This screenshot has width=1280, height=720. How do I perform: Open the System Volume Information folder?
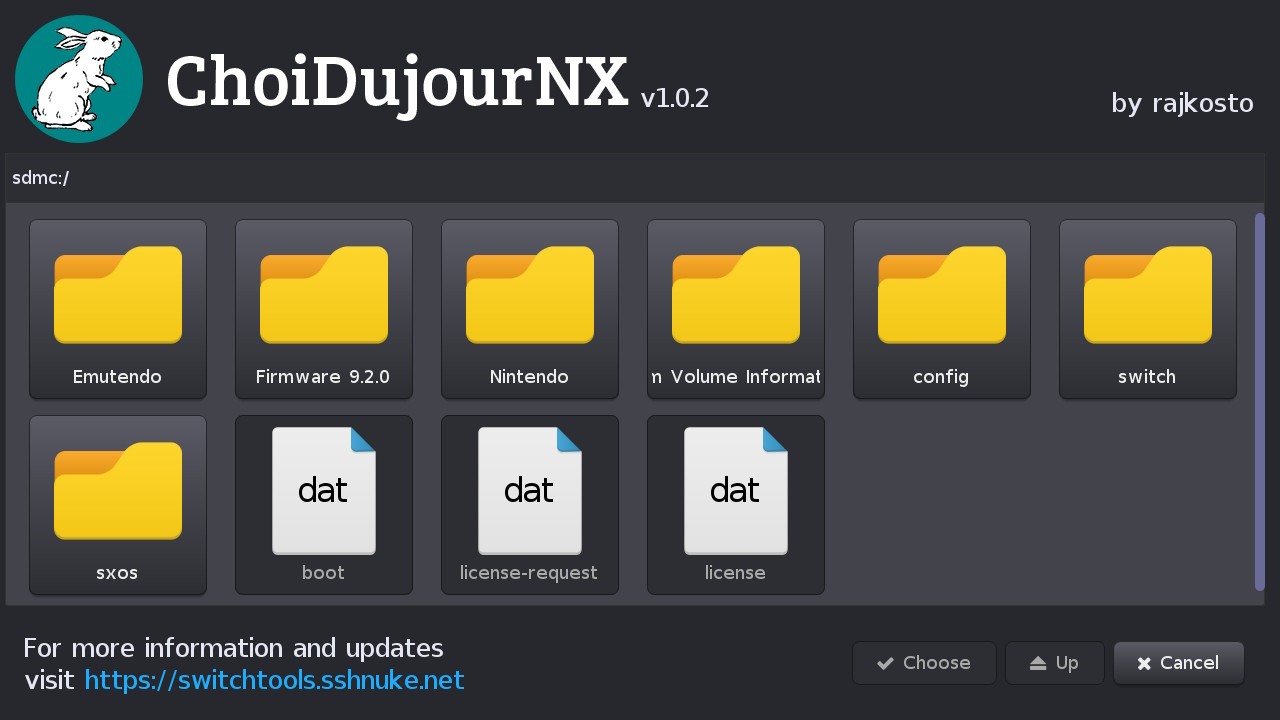736,309
